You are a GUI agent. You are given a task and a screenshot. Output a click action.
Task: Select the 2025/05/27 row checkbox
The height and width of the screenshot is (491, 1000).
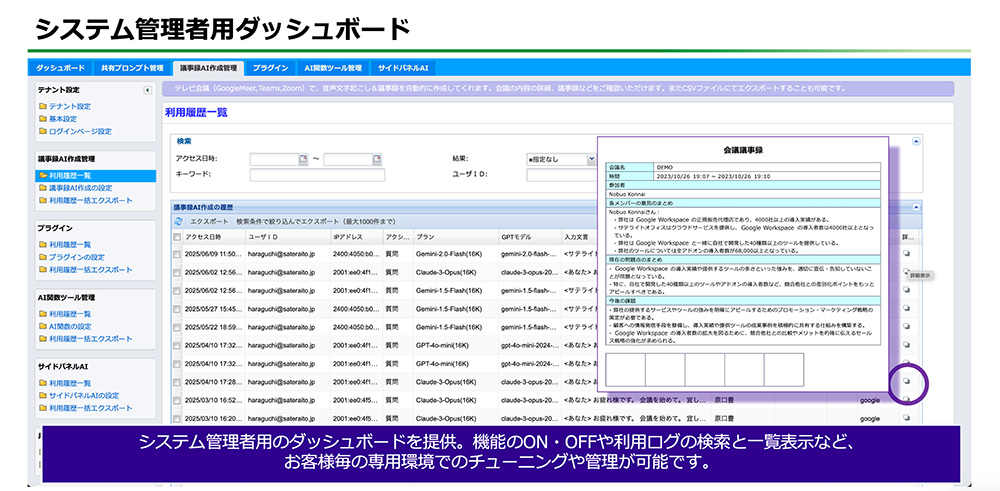point(178,308)
